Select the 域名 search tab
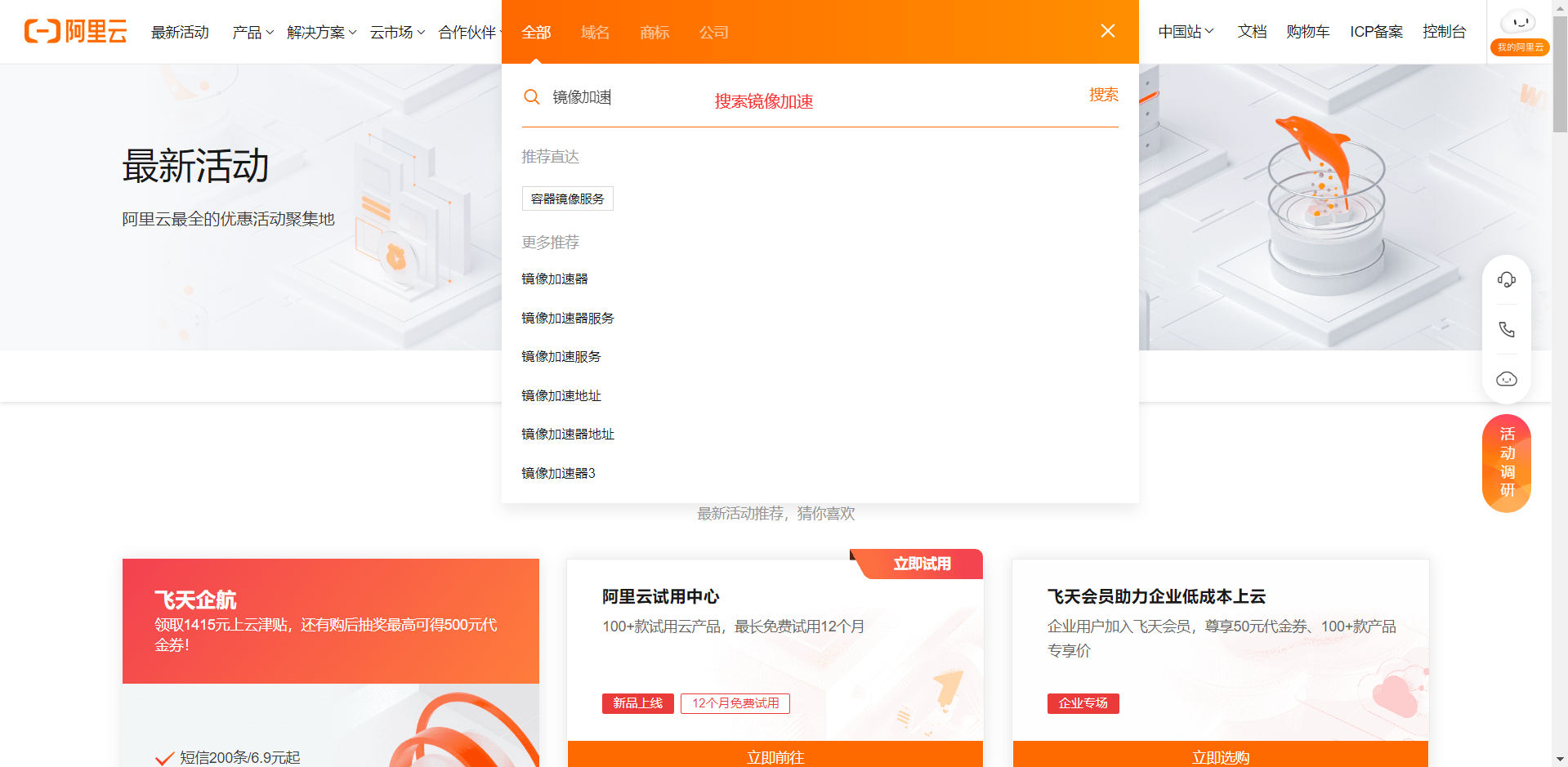1568x767 pixels. click(596, 32)
